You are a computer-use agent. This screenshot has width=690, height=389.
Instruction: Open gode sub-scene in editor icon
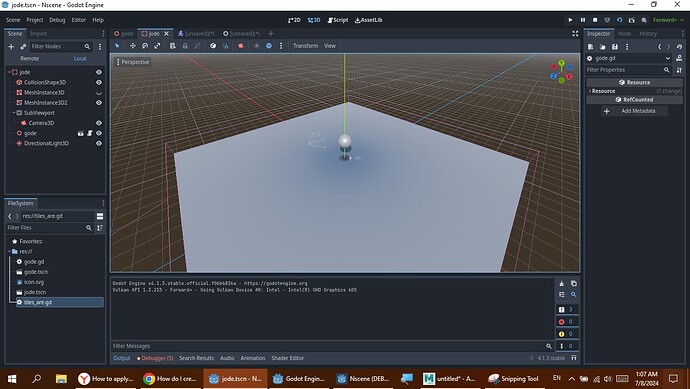tap(81, 133)
